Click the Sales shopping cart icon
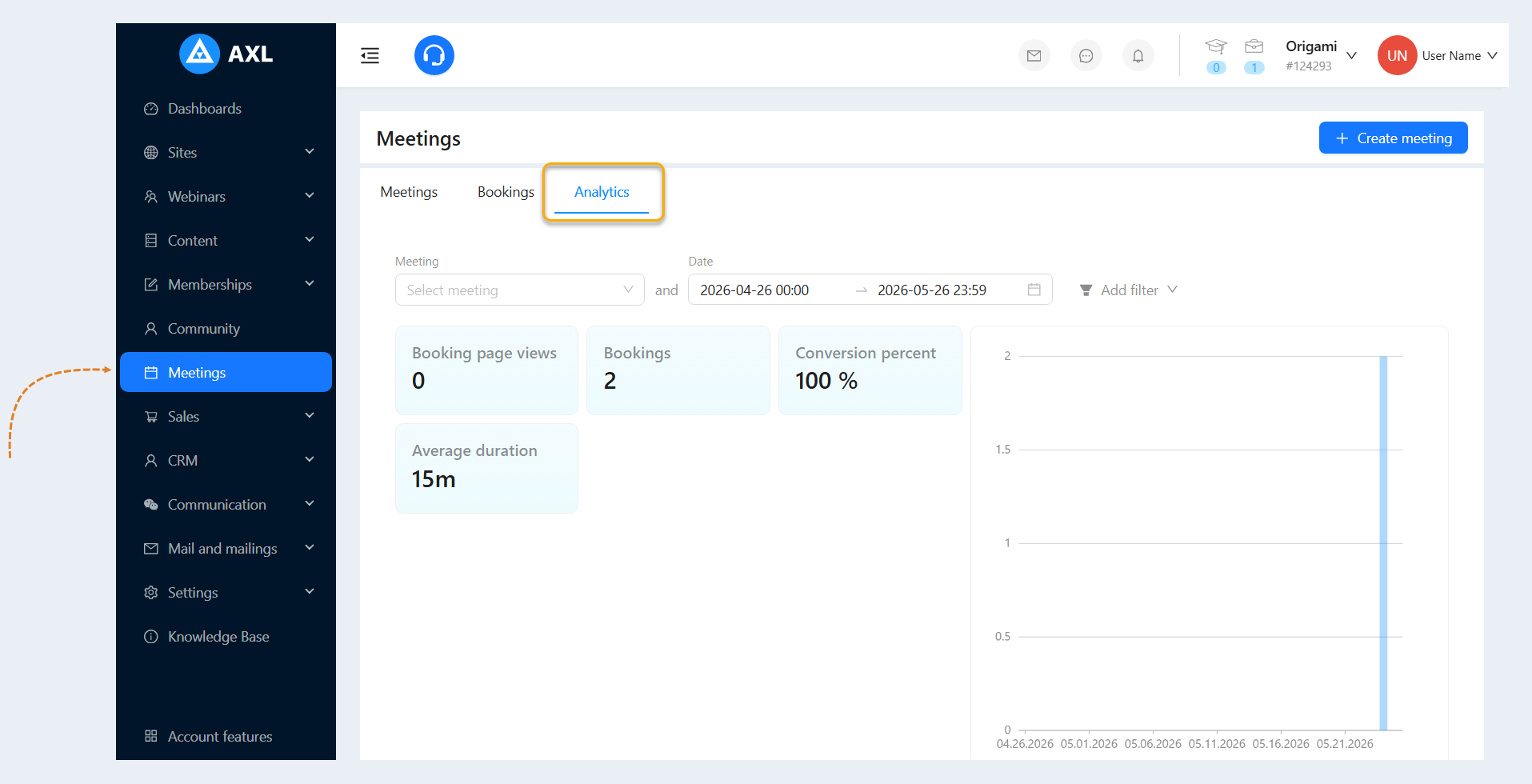The height and width of the screenshot is (784, 1532). click(x=151, y=417)
